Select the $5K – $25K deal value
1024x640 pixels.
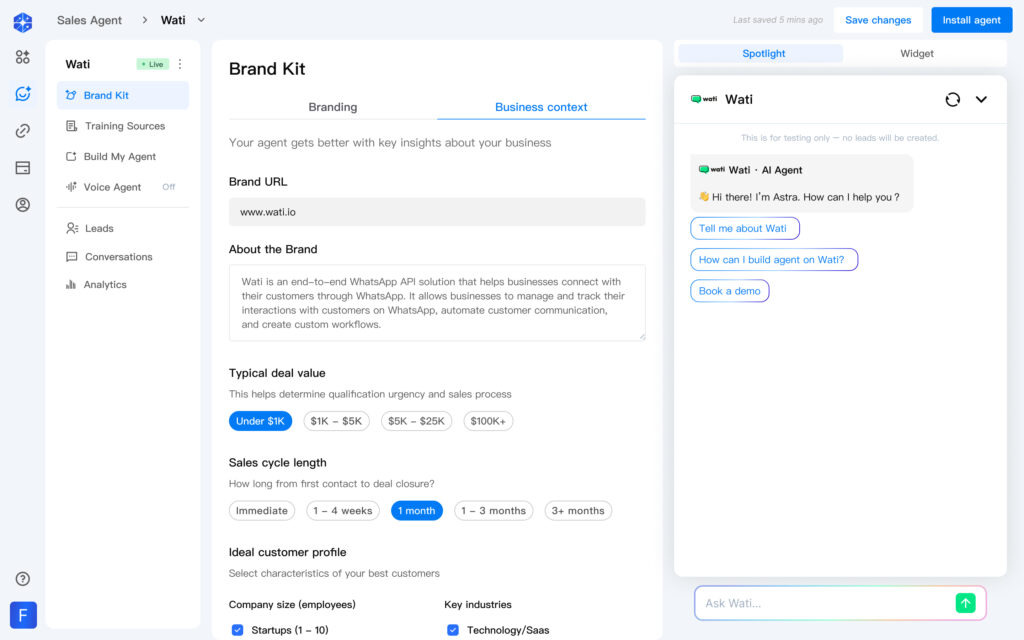coord(416,421)
